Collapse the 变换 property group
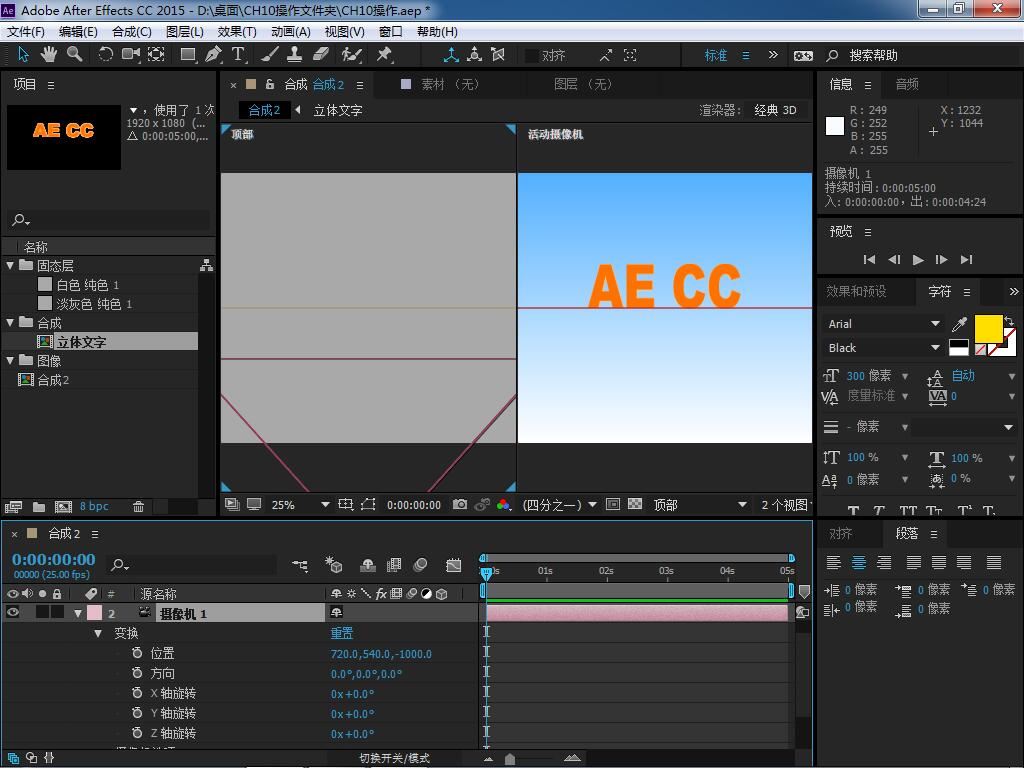The width and height of the screenshot is (1024, 768). tap(98, 633)
